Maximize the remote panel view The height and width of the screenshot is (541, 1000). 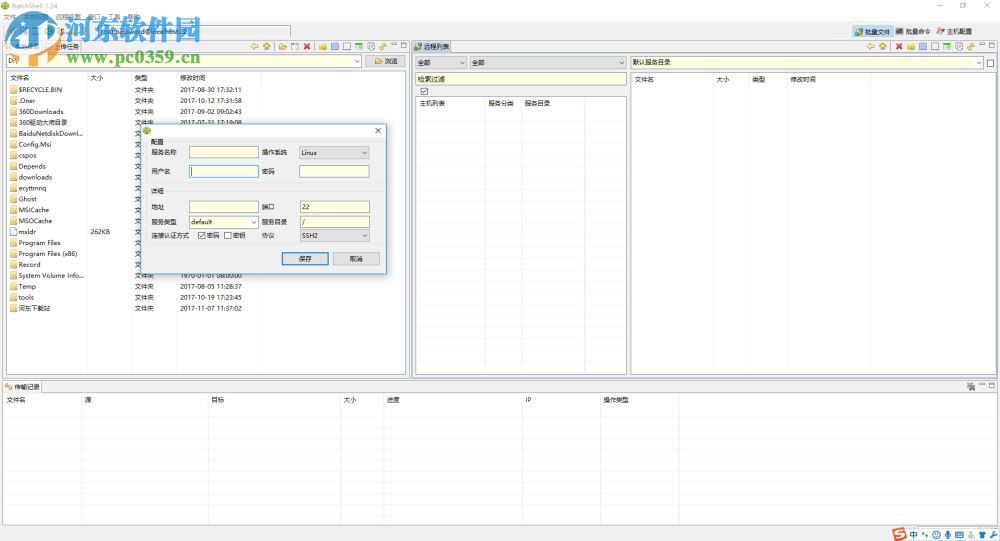tap(992, 45)
